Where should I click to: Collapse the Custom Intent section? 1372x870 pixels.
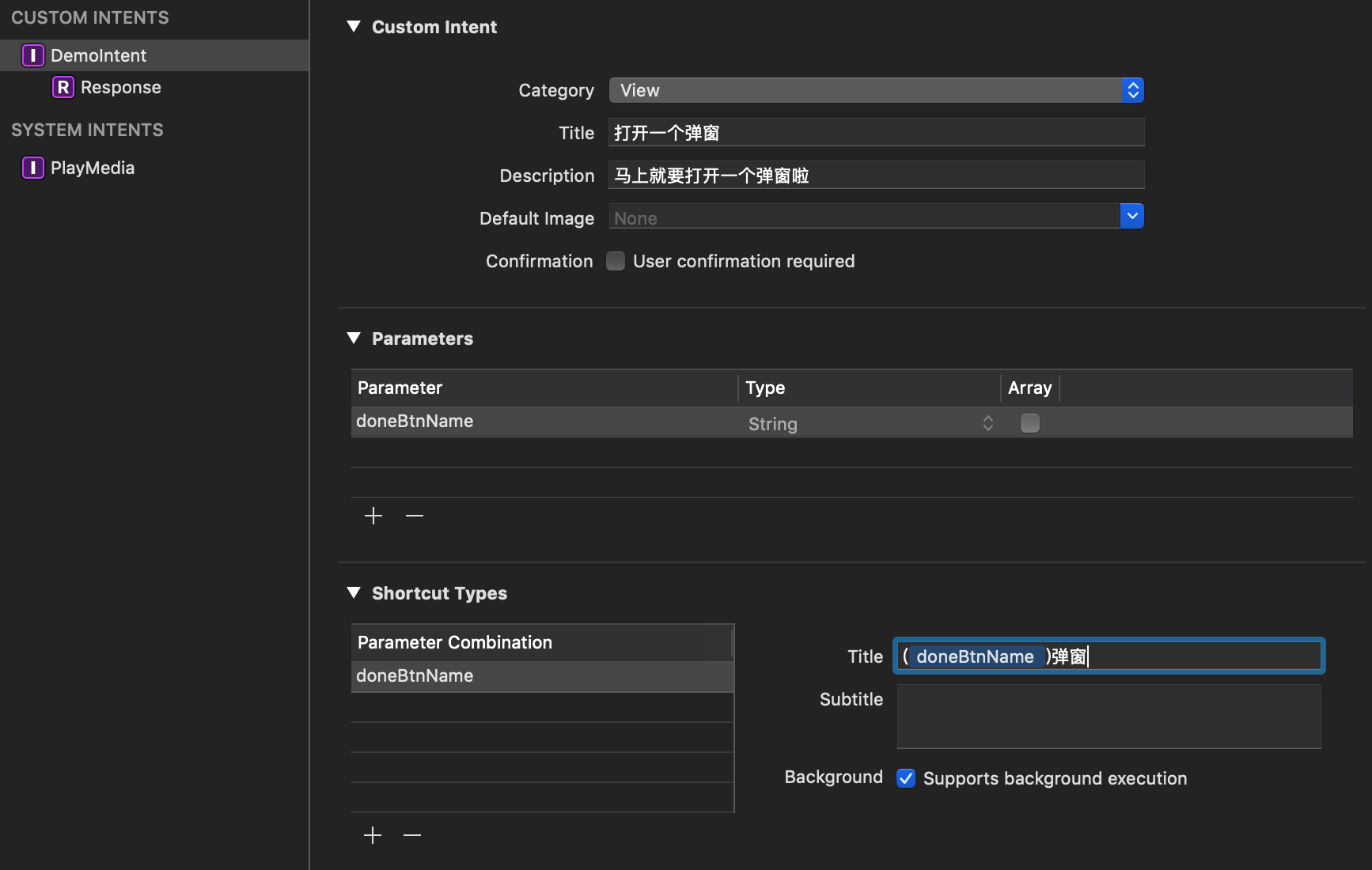[x=354, y=27]
